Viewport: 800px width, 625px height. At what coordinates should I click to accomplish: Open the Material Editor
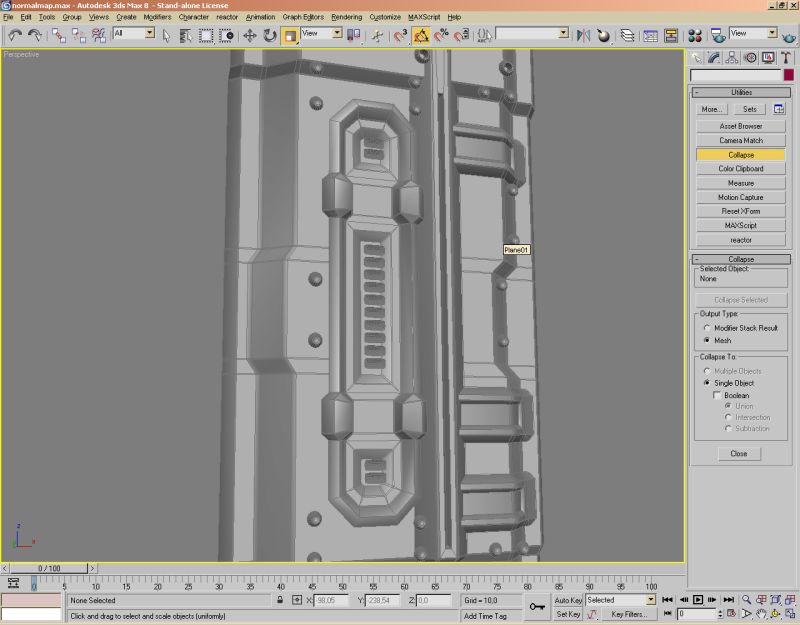[695, 34]
